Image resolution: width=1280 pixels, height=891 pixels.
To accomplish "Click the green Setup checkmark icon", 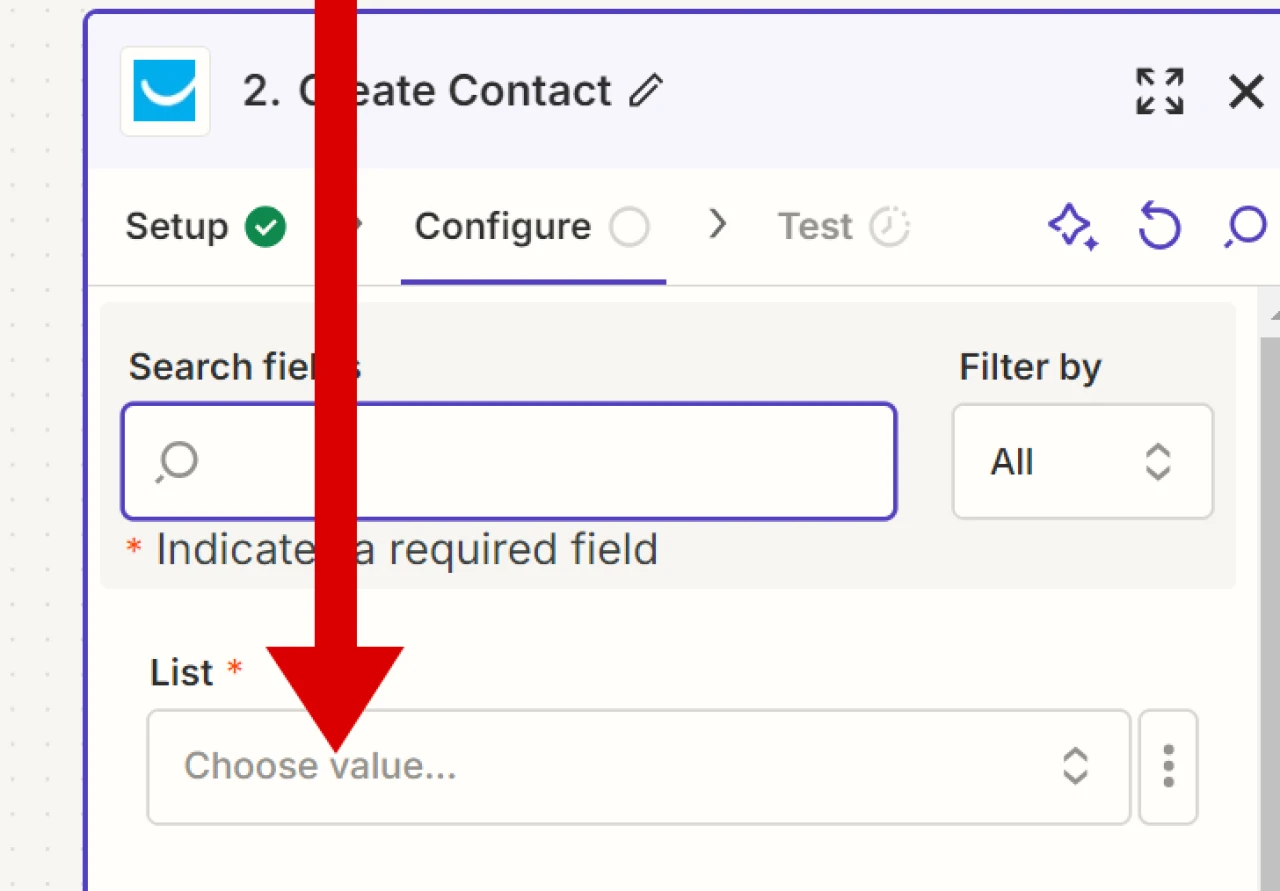I will [266, 227].
